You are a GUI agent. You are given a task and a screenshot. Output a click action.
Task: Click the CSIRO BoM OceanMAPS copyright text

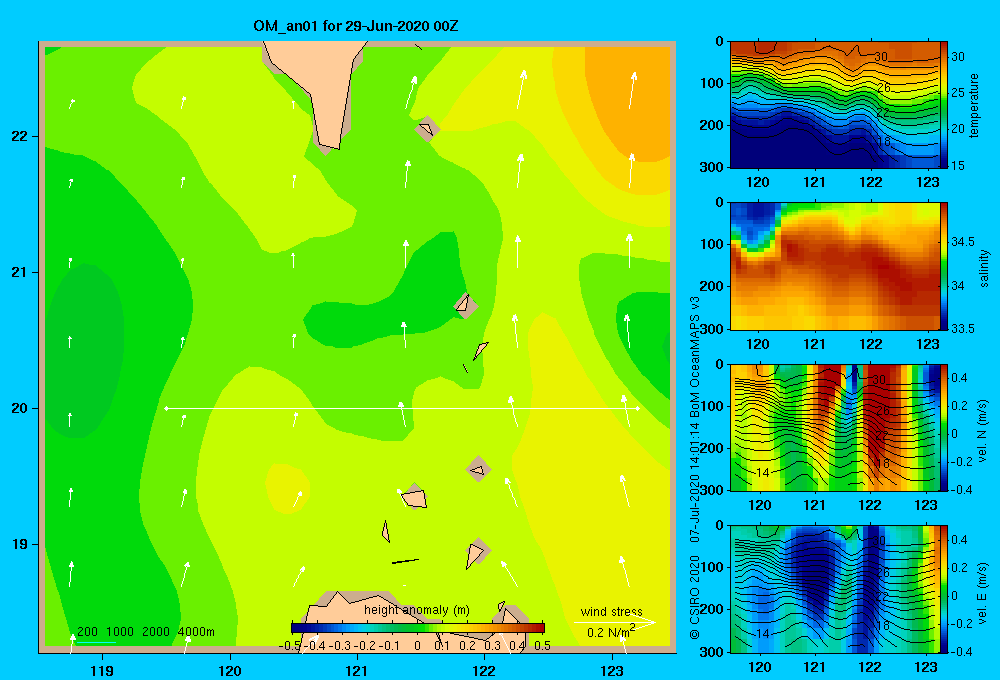pyautogui.click(x=695, y=468)
